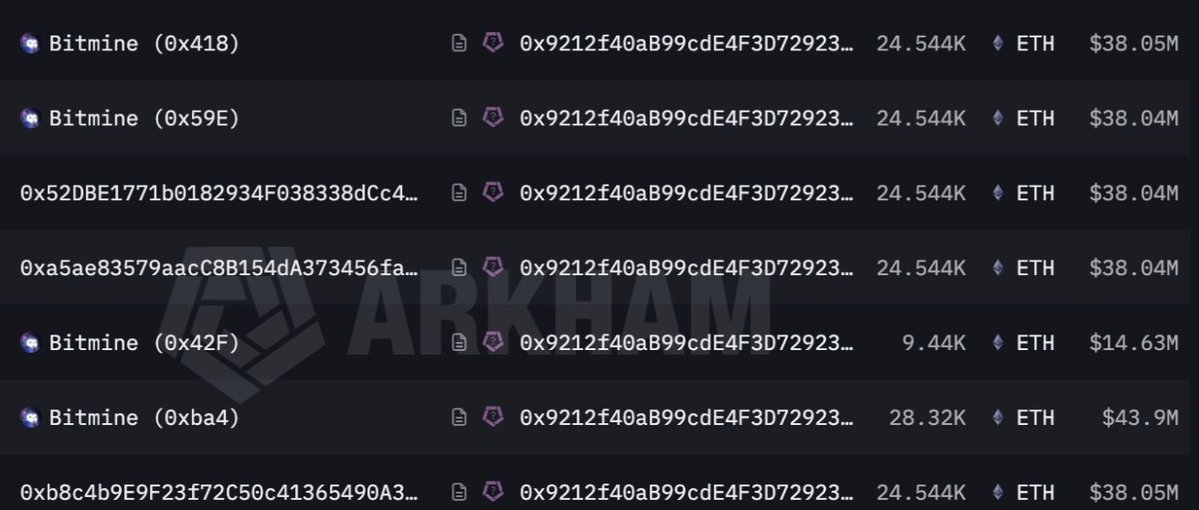
Task: Open sender address 0x52DBE1771b0182934F038338dCc4
Action: point(219,193)
